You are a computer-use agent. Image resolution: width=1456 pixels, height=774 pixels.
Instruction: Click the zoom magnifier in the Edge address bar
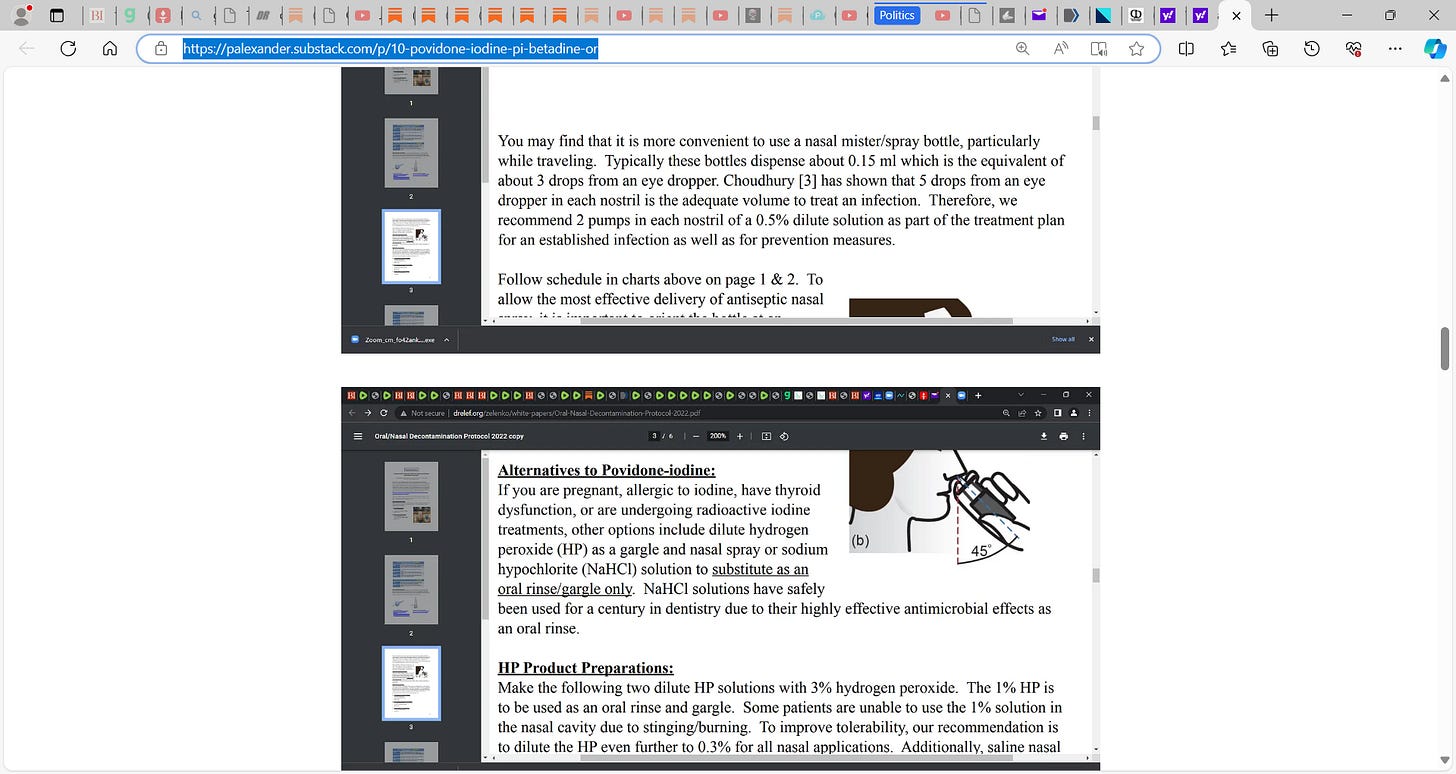tap(1022, 48)
